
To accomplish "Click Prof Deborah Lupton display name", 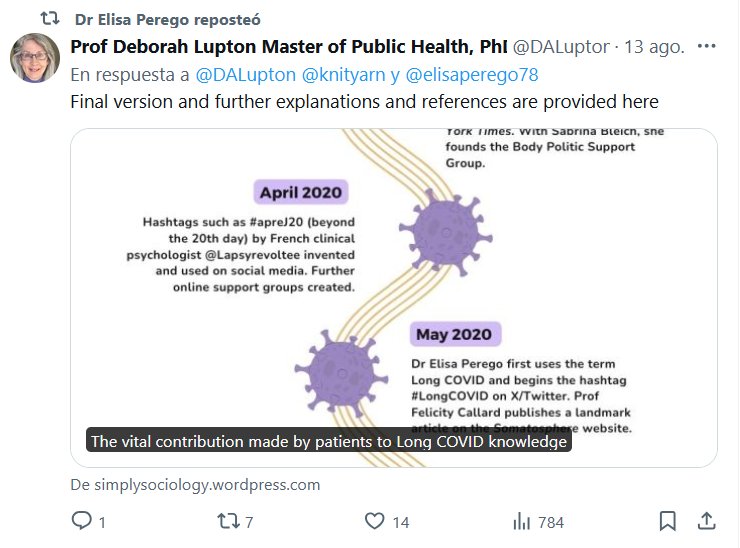I will point(288,47).
